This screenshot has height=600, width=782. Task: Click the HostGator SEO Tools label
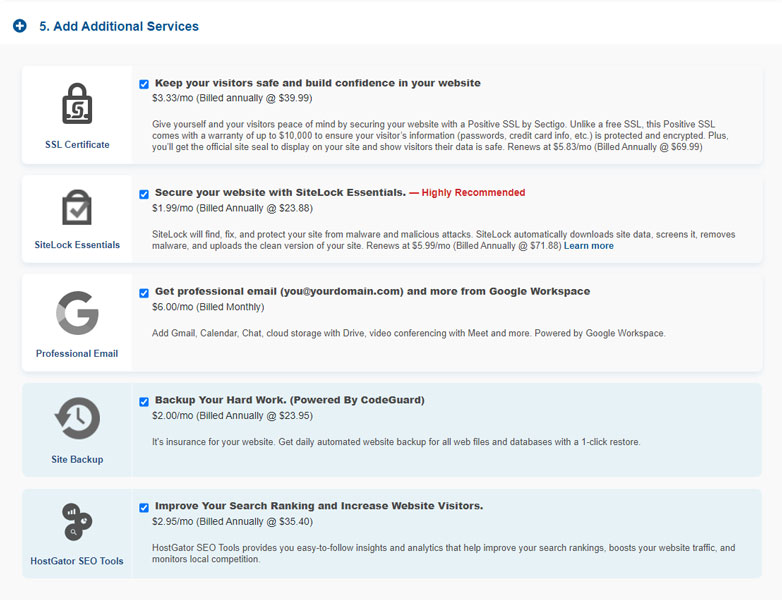[x=77, y=561]
